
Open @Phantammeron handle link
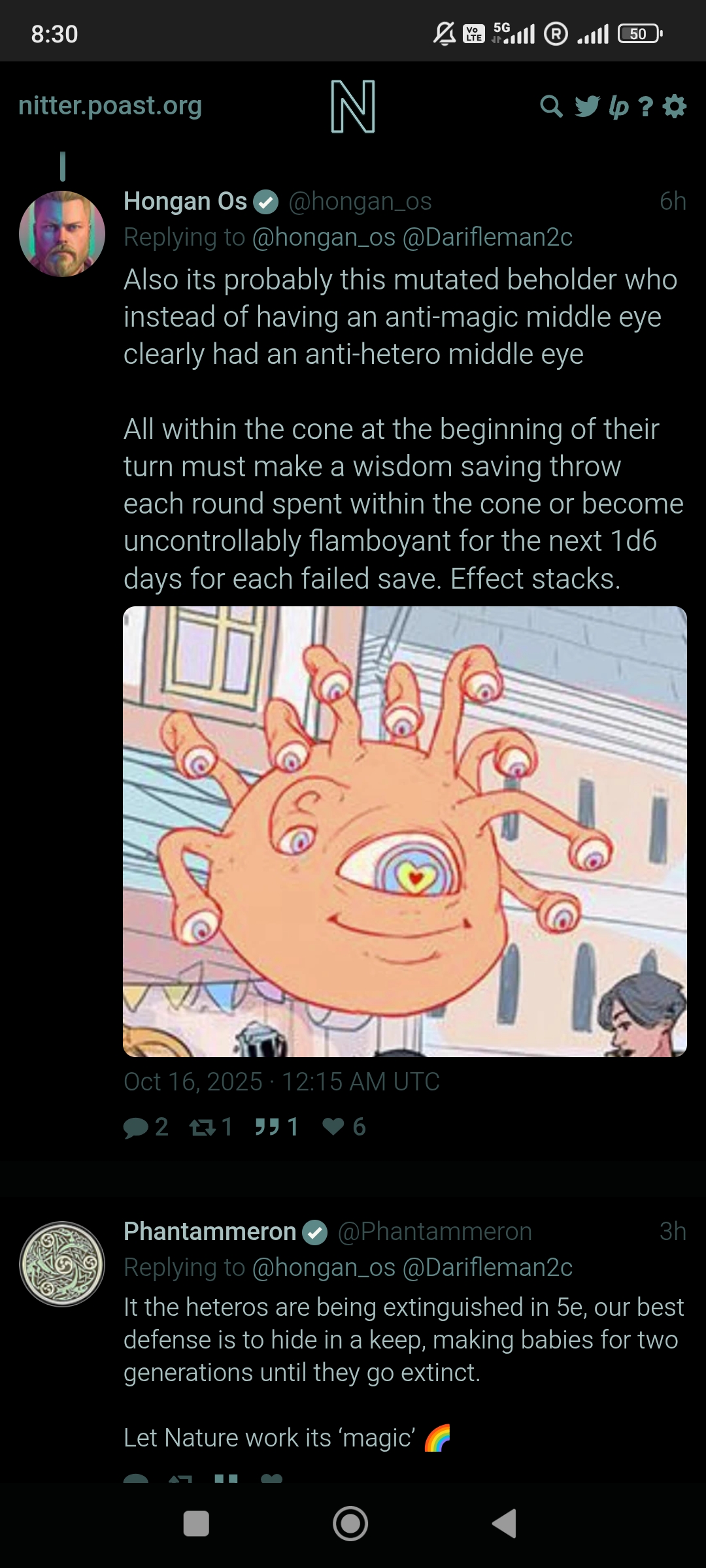435,1232
